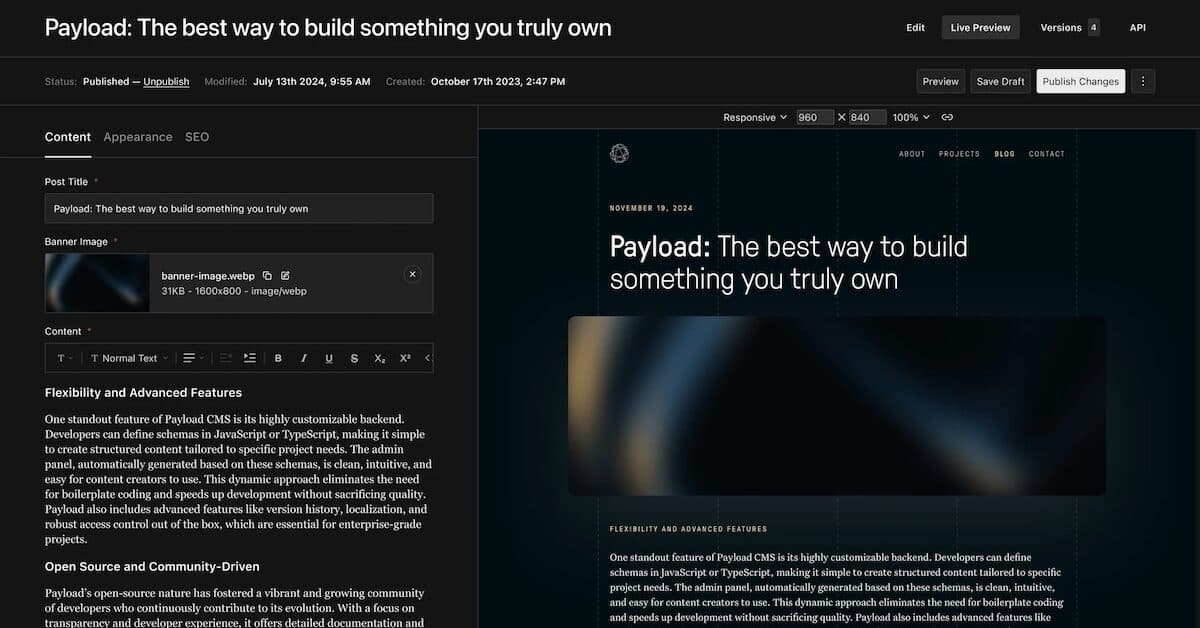Copy the banner-image.webp filename
Viewport: 1200px width, 628px height.
[x=267, y=275]
